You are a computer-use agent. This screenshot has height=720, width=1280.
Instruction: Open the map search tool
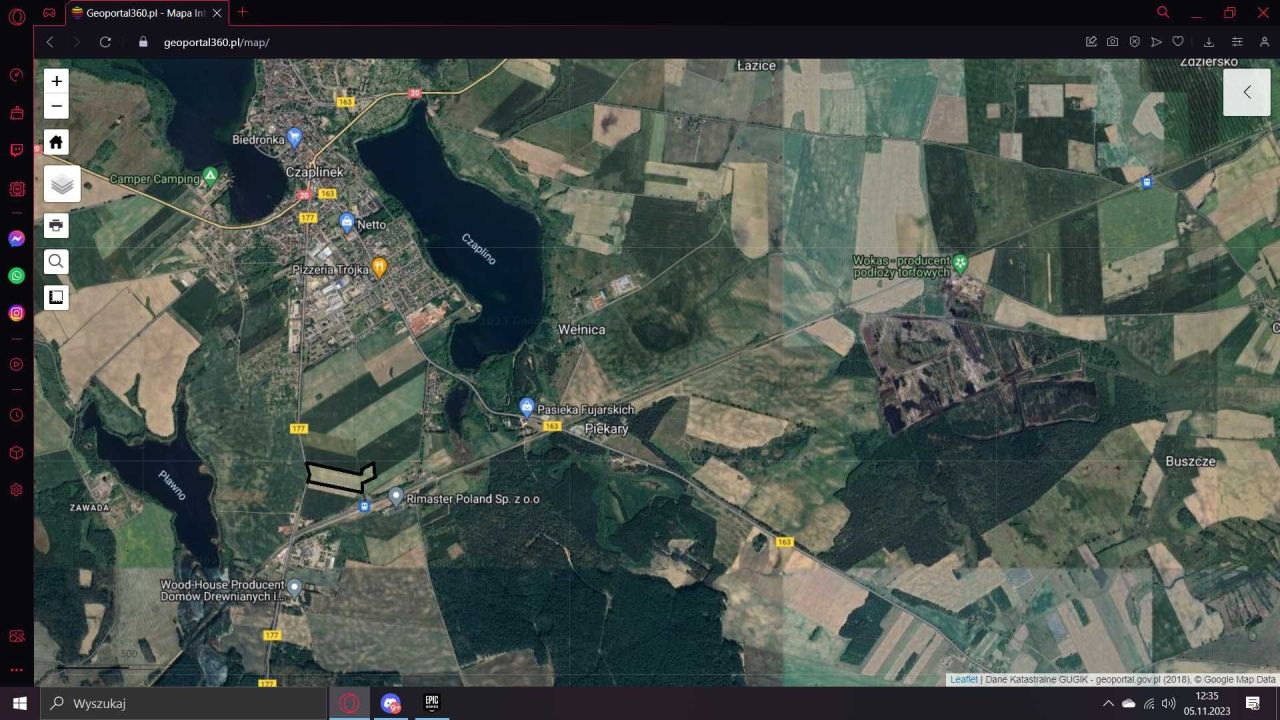pos(56,261)
